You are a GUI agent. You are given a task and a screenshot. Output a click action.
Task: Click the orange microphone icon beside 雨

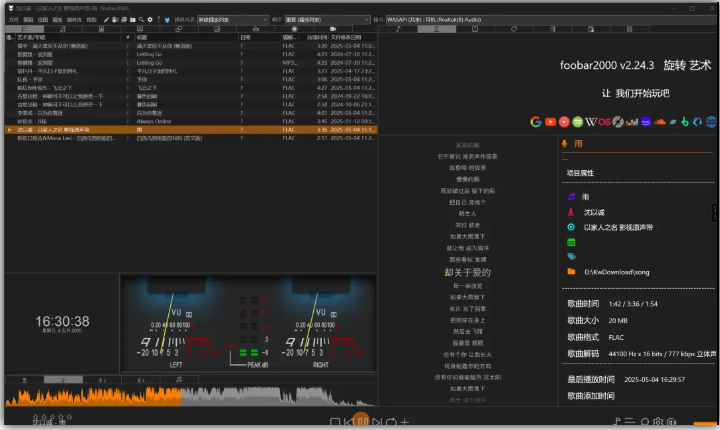point(564,144)
